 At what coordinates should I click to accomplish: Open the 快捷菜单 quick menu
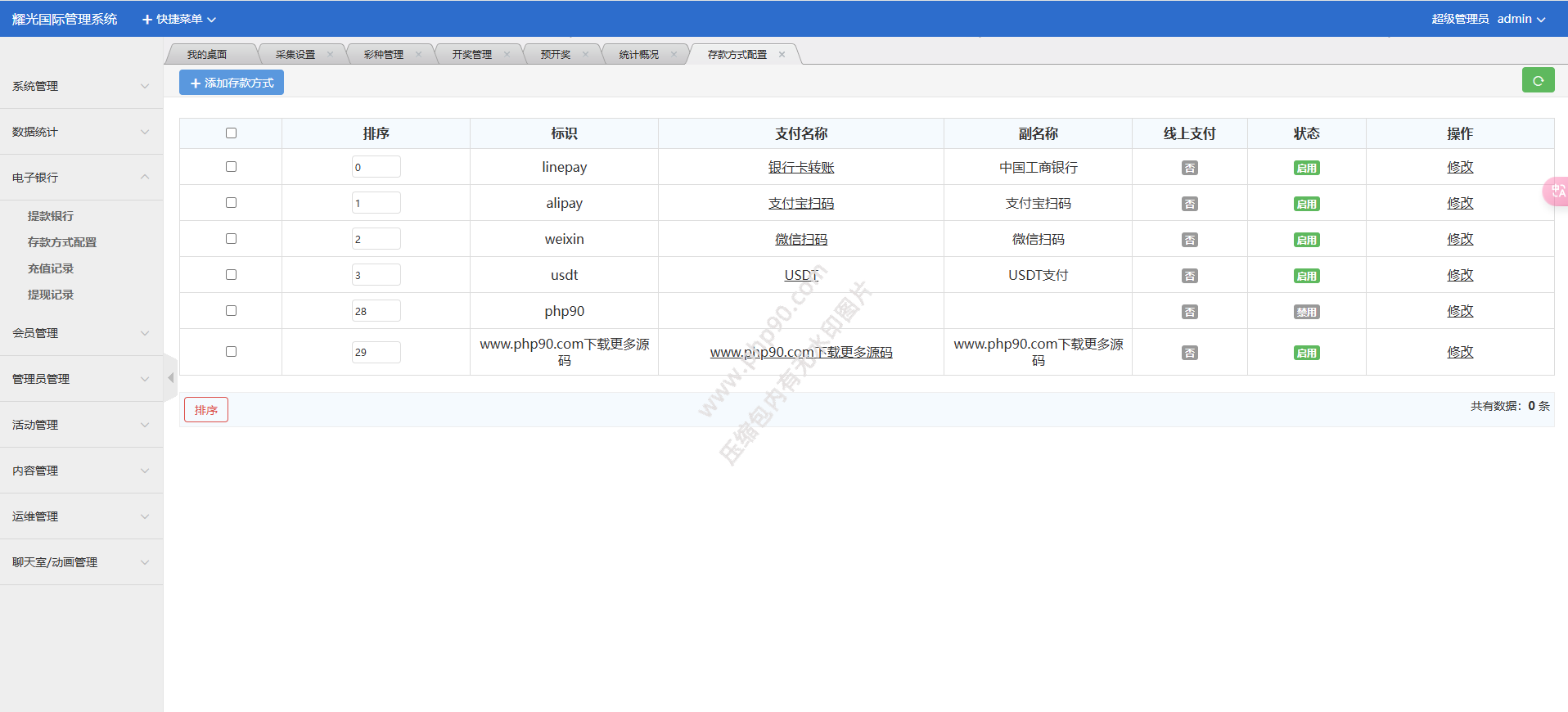pyautogui.click(x=178, y=19)
